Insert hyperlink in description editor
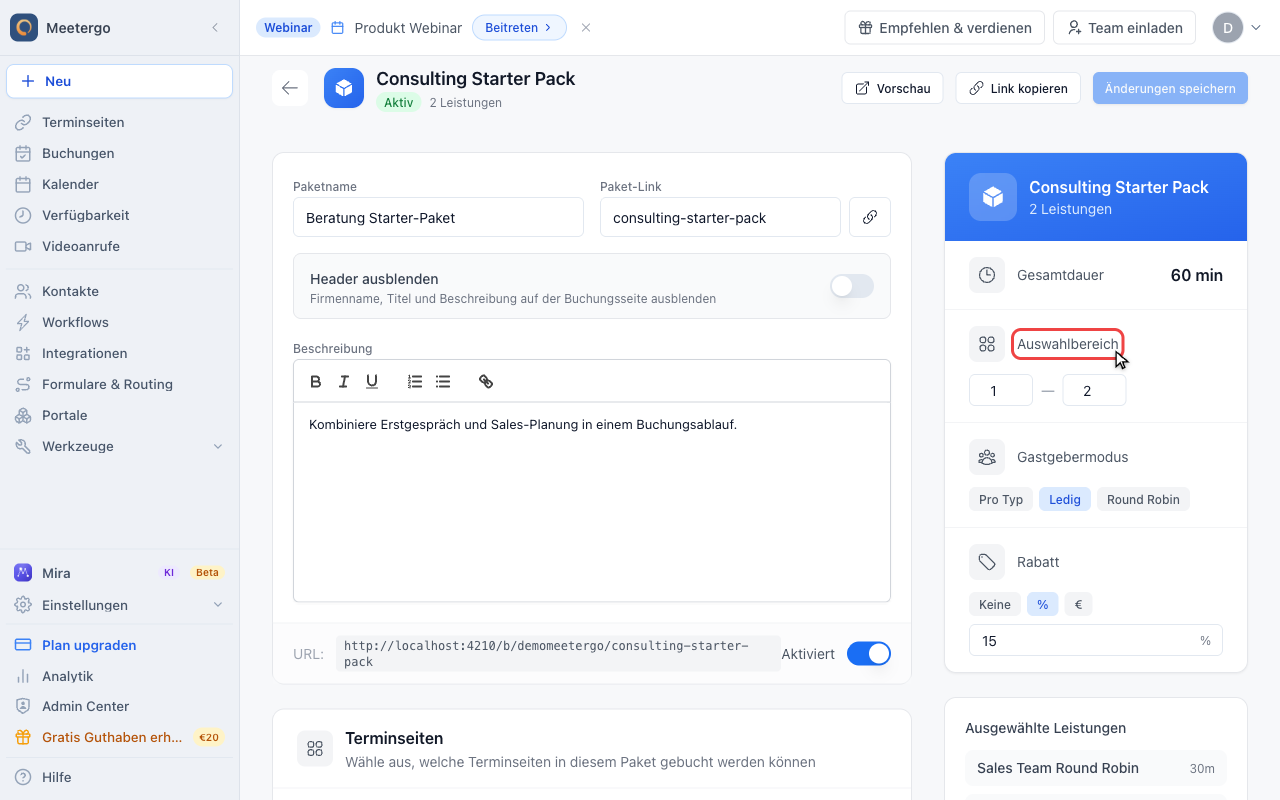The width and height of the screenshot is (1280, 800). [x=486, y=381]
